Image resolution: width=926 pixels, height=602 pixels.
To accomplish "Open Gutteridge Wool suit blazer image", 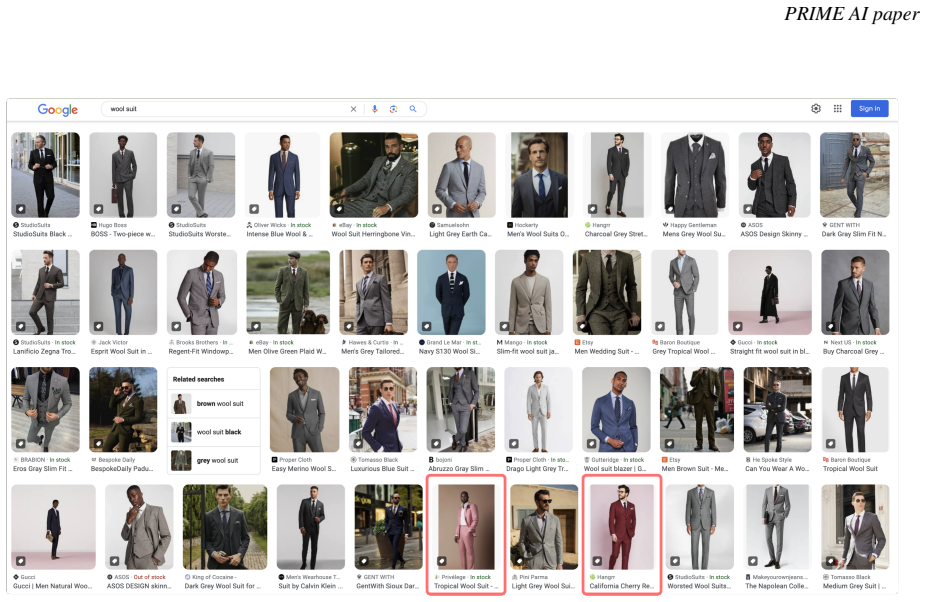I will [616, 410].
